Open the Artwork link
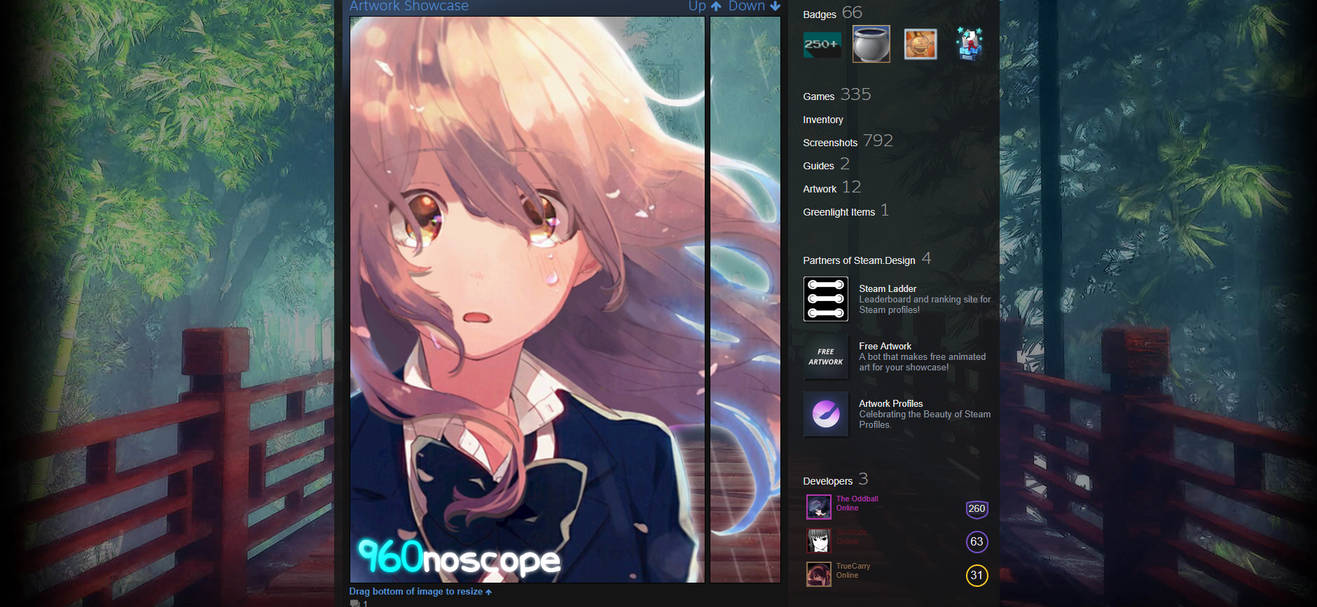Viewport: 1317px width, 607px height. pyautogui.click(x=820, y=189)
